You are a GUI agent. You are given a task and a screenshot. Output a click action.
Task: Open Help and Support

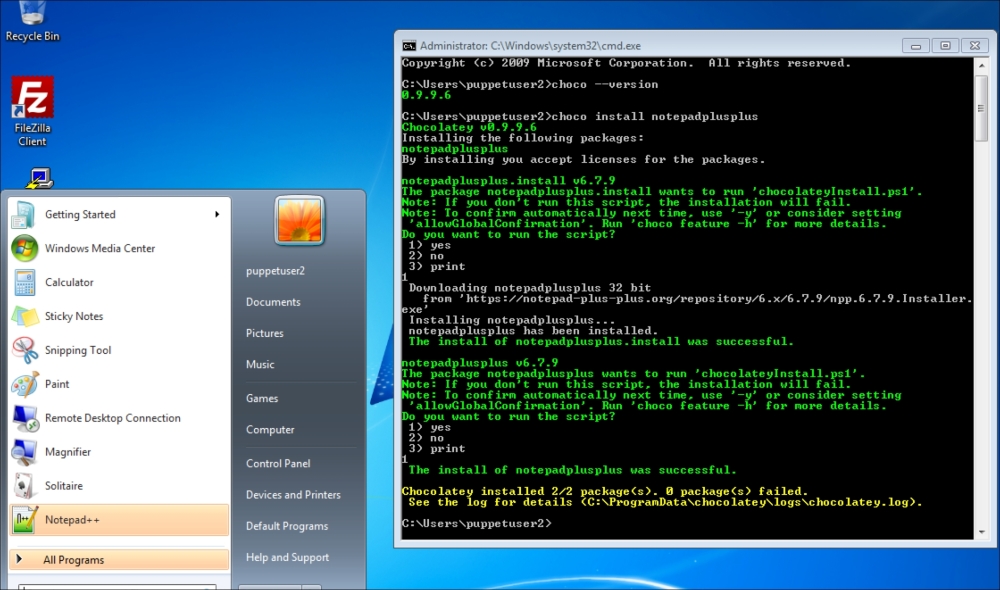click(287, 558)
